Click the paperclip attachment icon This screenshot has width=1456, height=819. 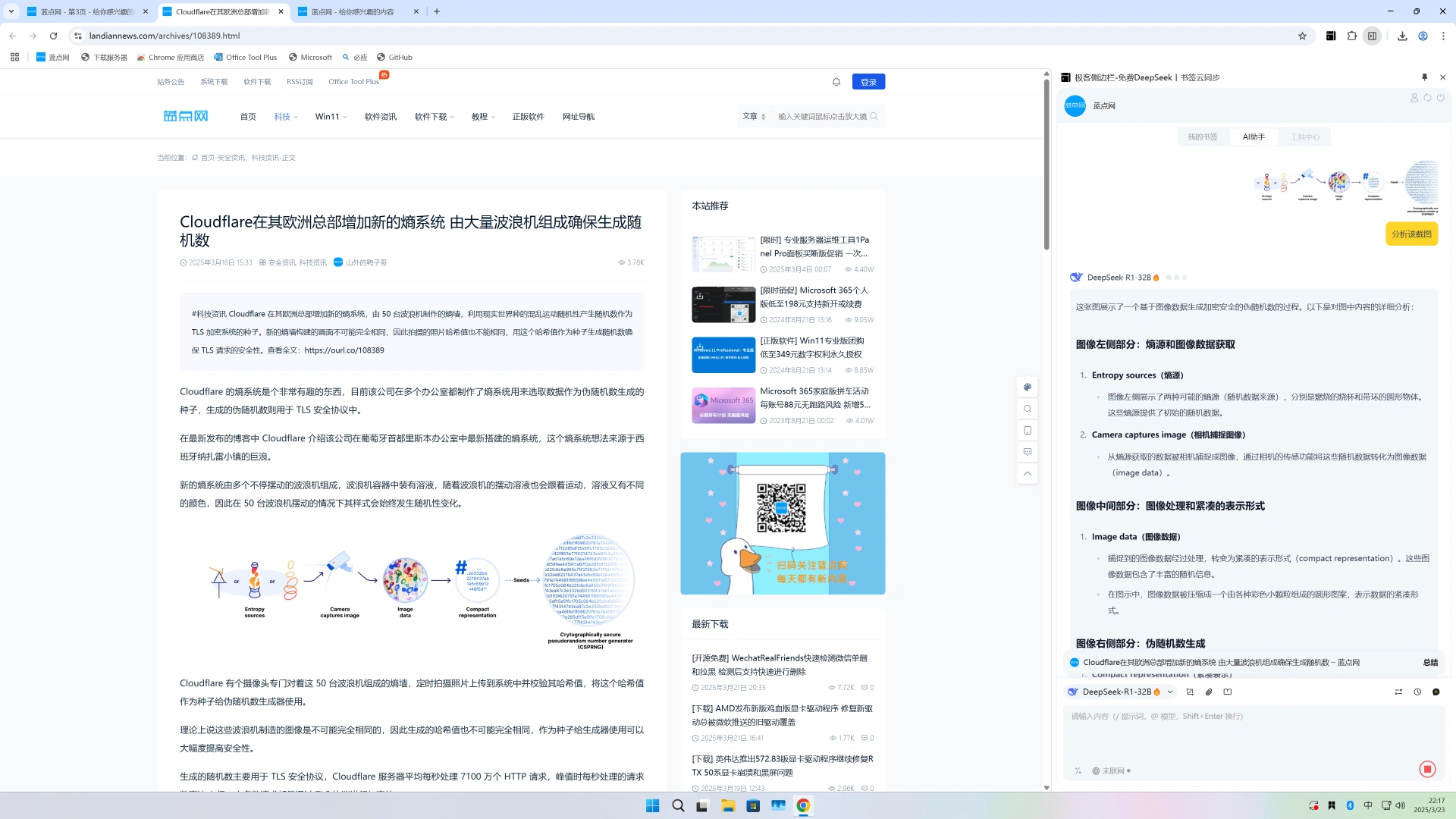click(1209, 692)
